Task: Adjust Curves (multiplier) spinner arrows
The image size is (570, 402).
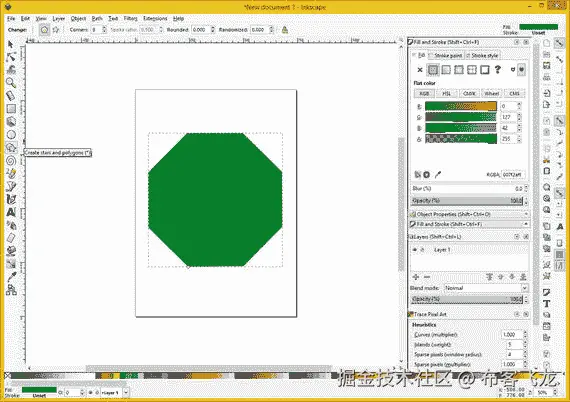Action: point(525,334)
